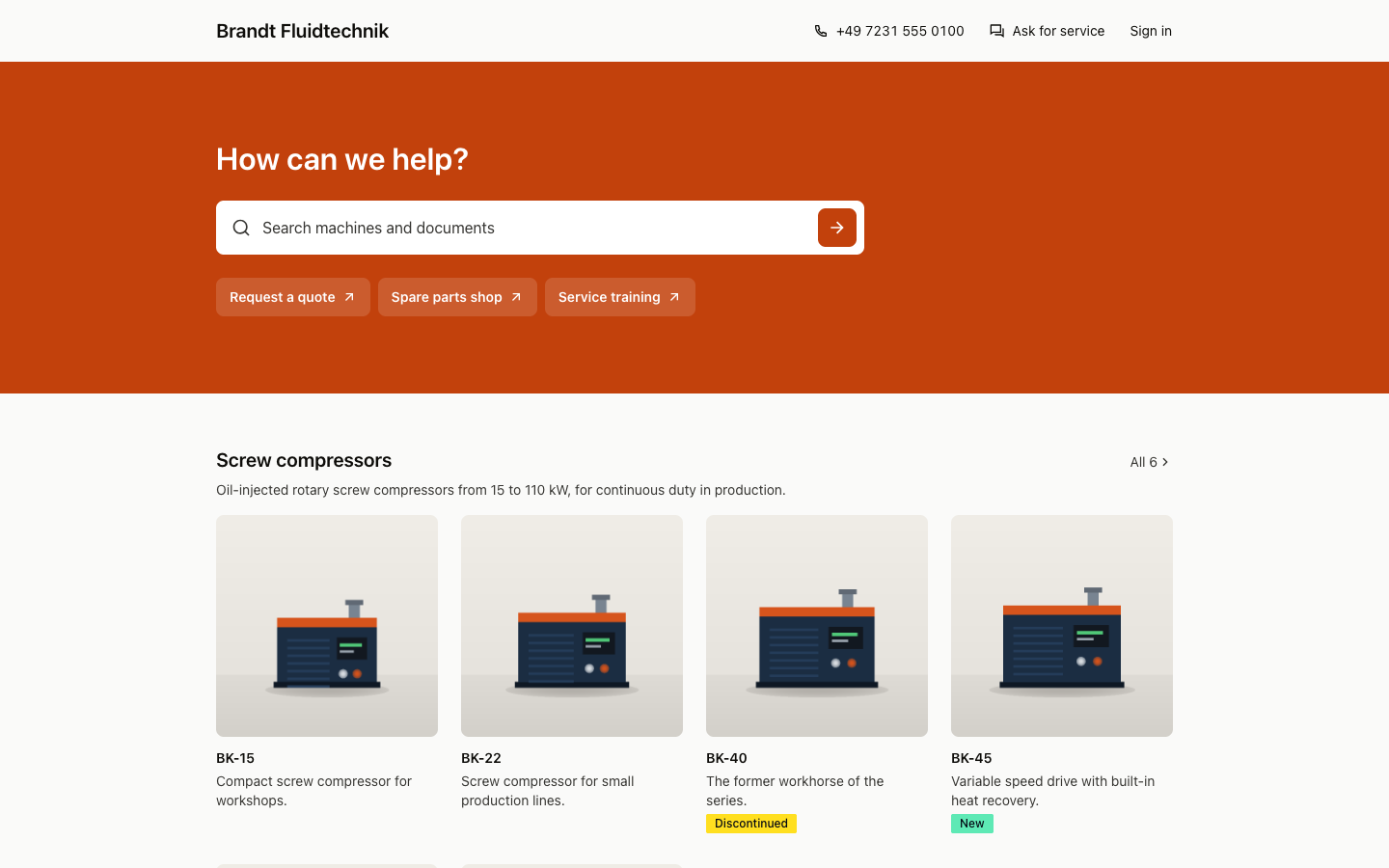Open the Service training button
Viewport: 1389px width, 868px height.
coord(620,297)
